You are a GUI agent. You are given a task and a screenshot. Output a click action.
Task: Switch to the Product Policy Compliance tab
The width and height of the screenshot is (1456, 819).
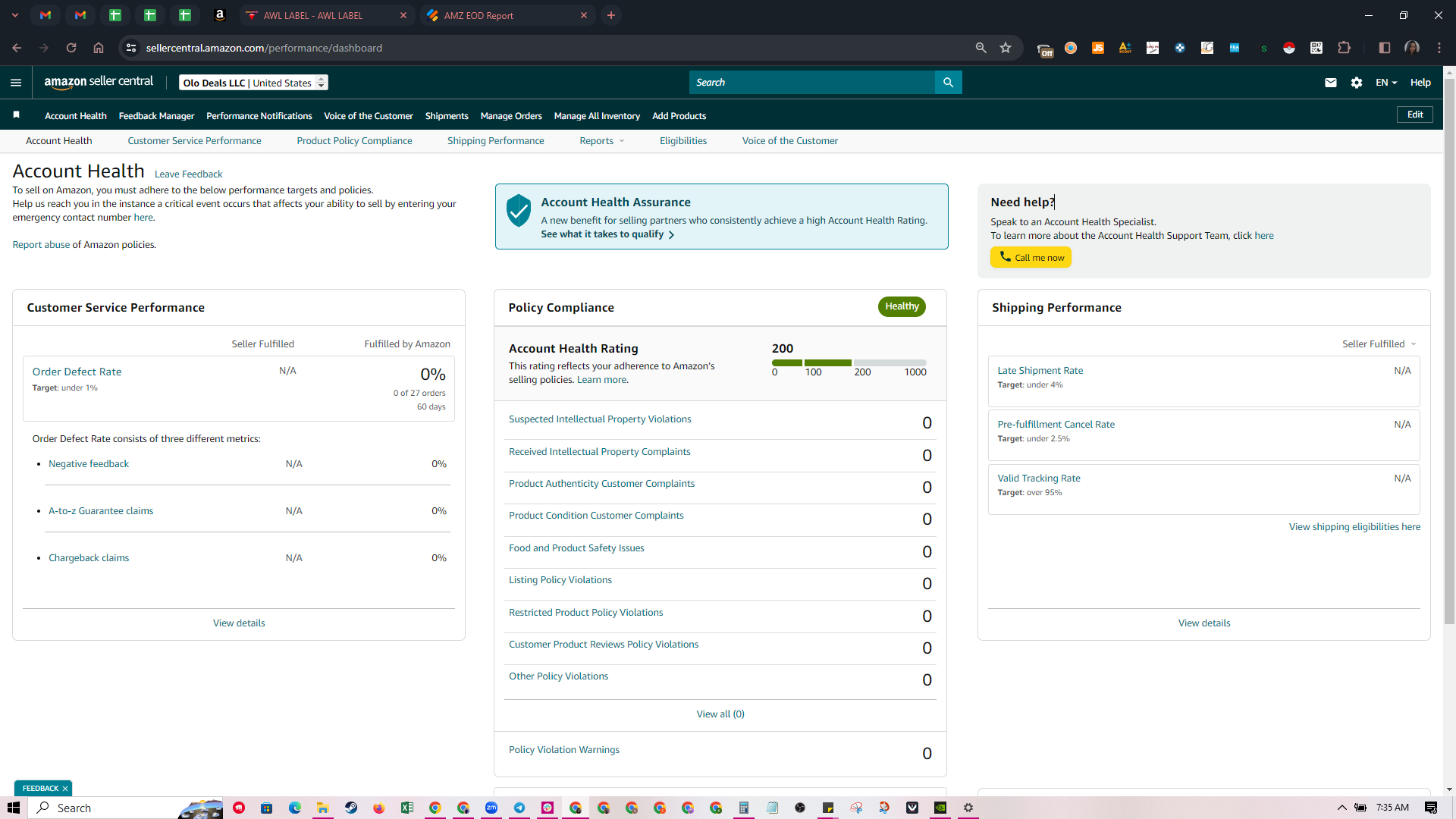pyautogui.click(x=354, y=141)
